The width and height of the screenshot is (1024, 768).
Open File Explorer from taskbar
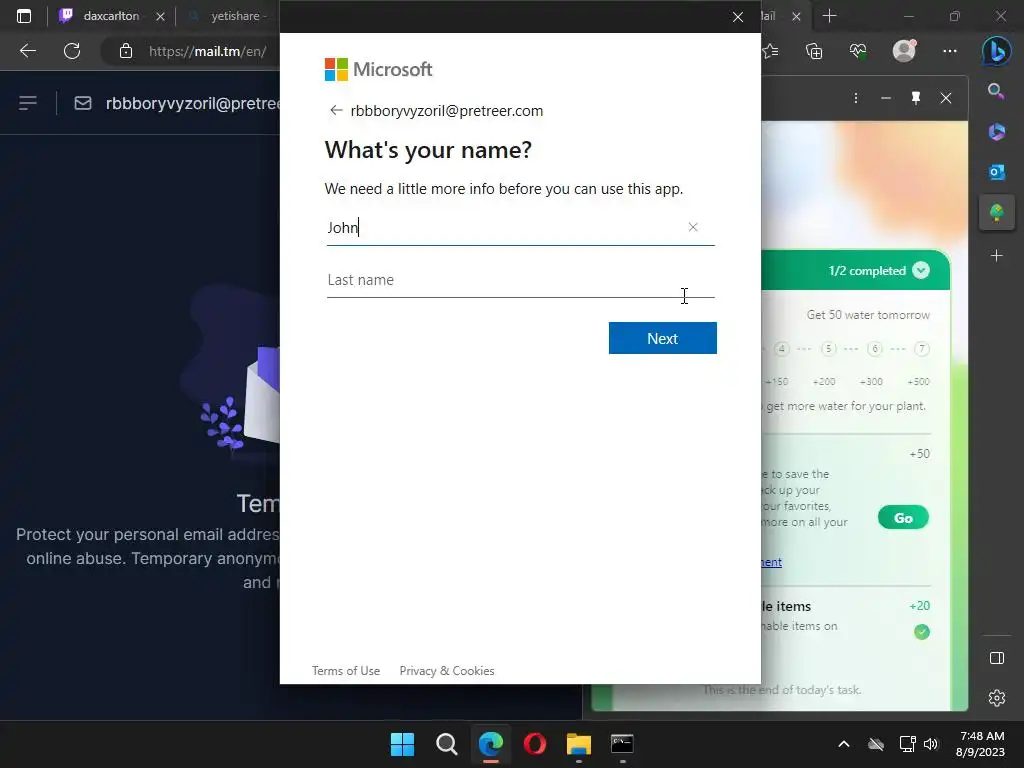579,744
